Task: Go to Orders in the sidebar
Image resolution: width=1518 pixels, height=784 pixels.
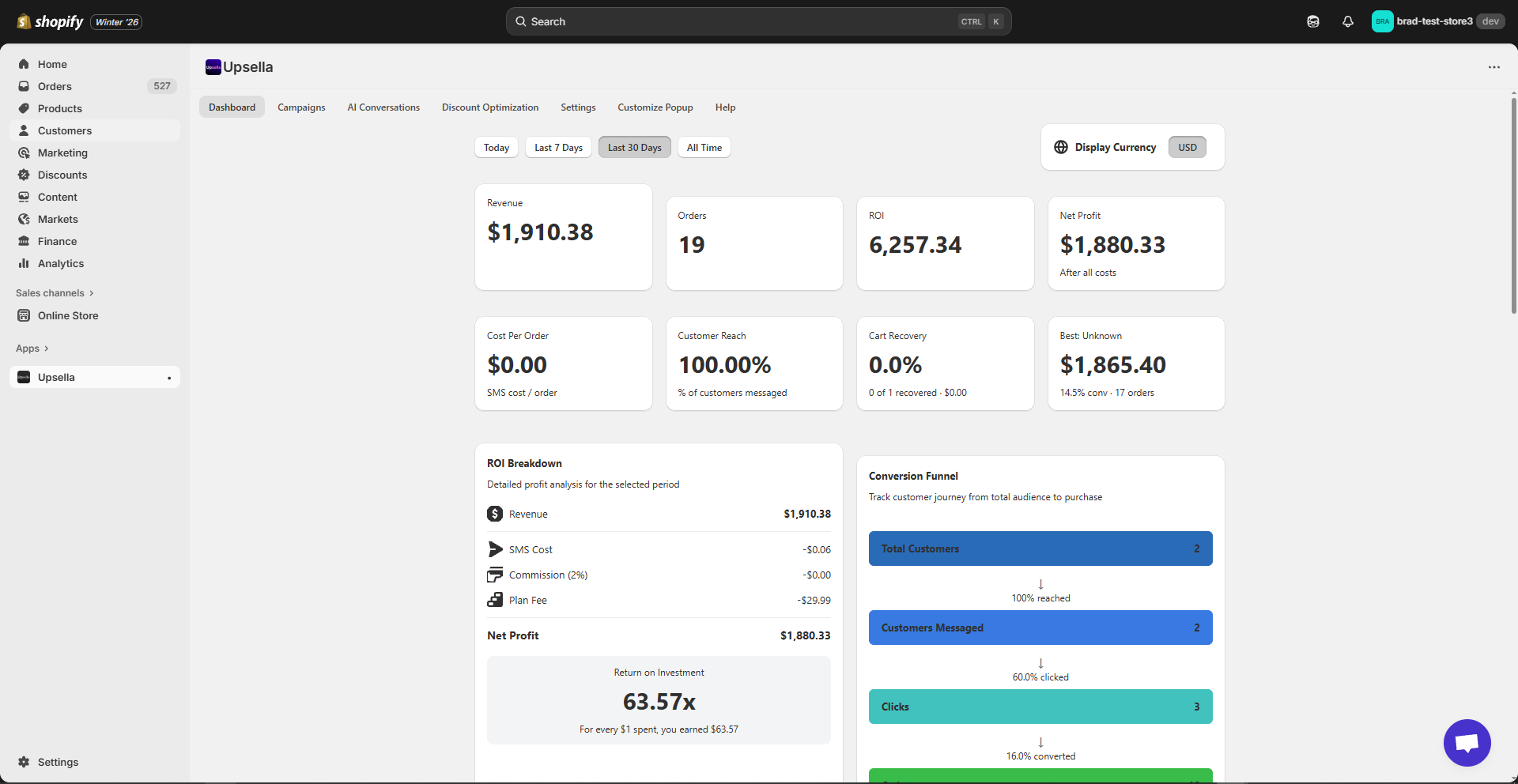Action: (95, 86)
